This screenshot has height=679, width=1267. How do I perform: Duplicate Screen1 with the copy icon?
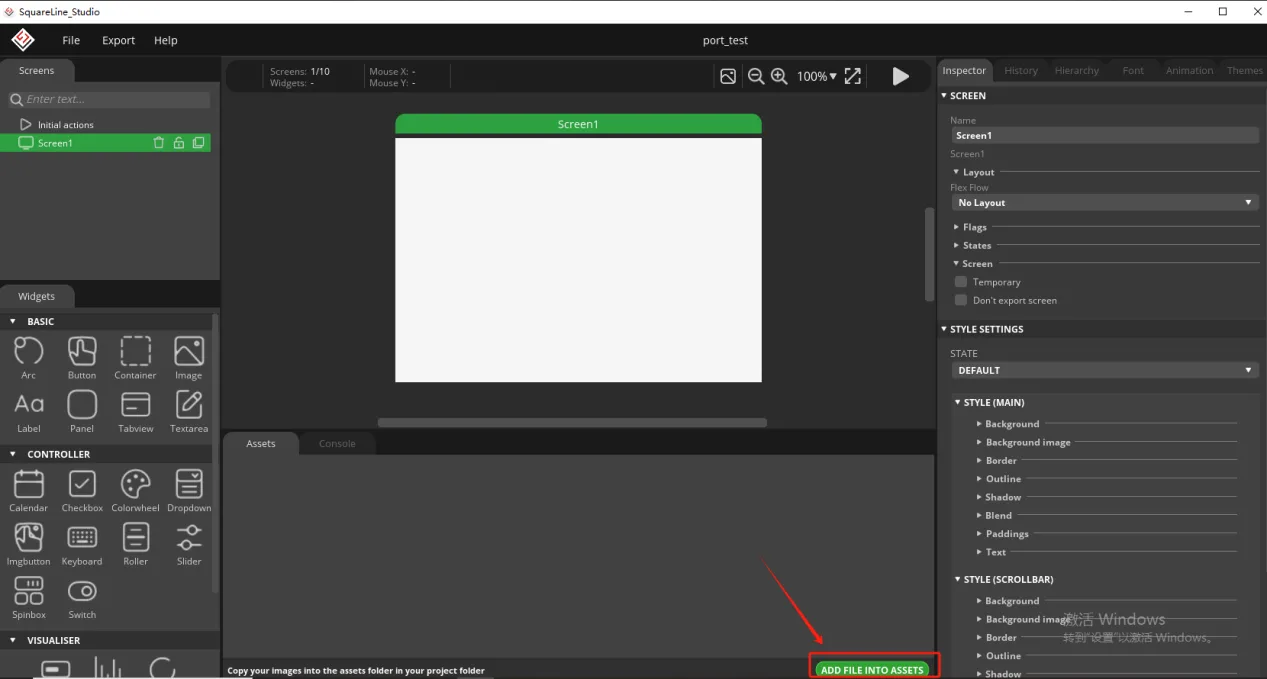point(198,143)
